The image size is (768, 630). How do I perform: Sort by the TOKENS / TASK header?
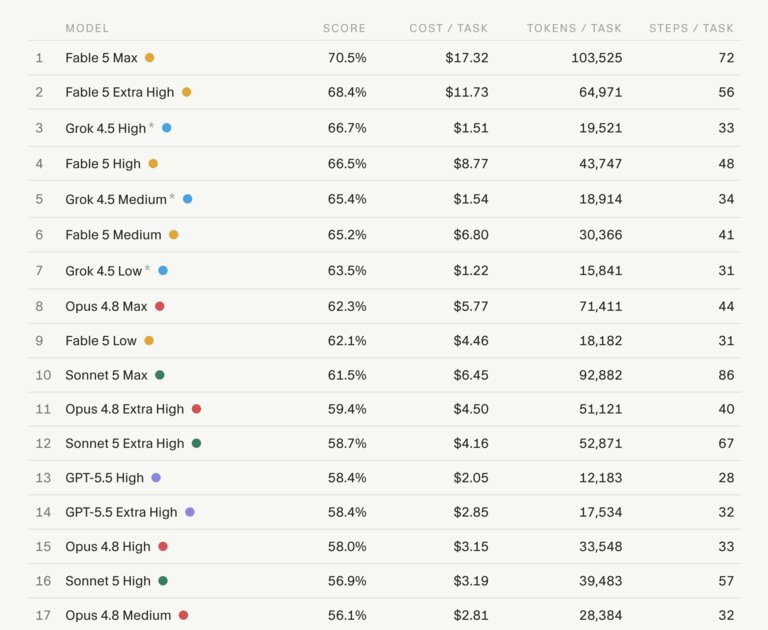pos(574,28)
